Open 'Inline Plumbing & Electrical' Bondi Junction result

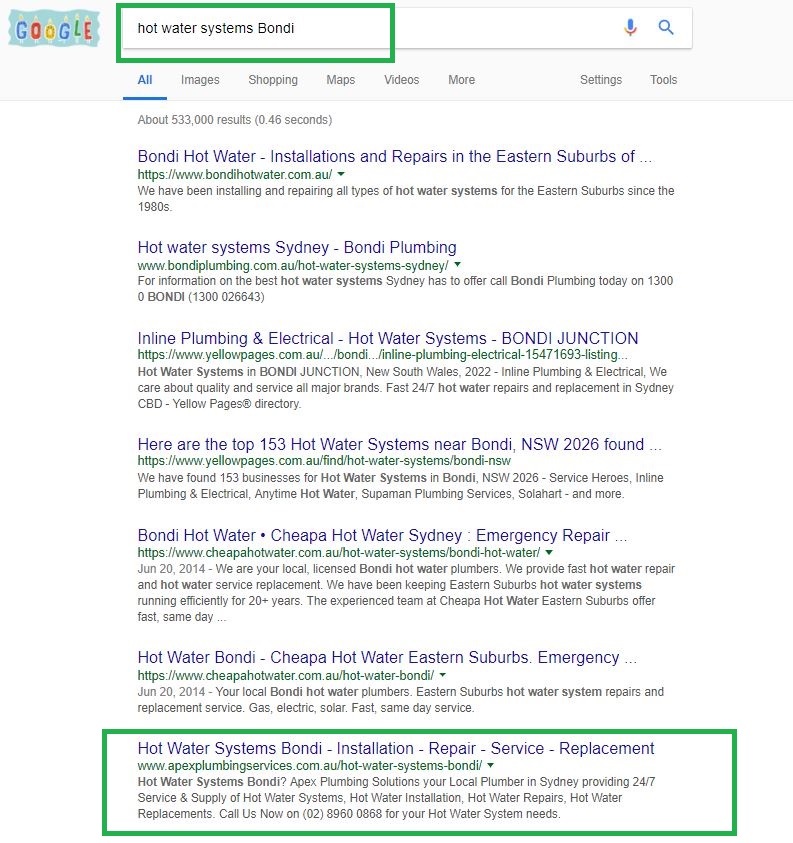point(388,338)
